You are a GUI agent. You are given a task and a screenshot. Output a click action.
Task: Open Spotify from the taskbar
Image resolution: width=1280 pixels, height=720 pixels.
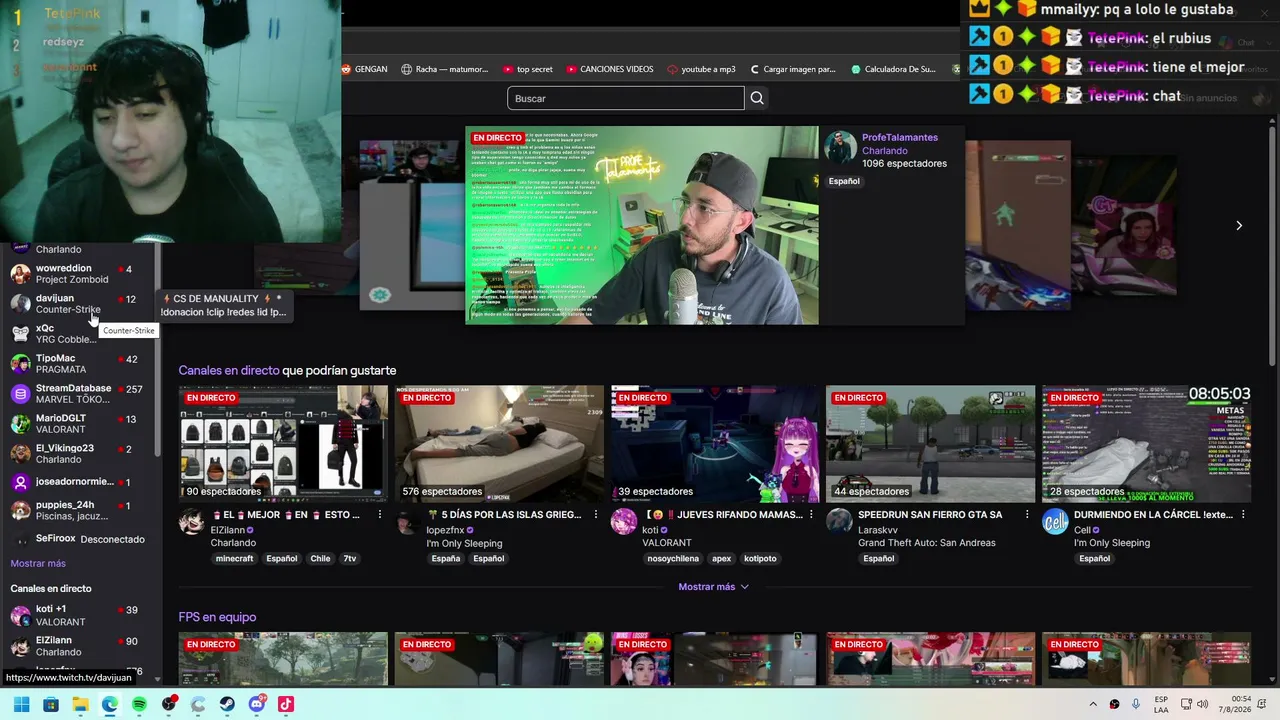point(139,704)
